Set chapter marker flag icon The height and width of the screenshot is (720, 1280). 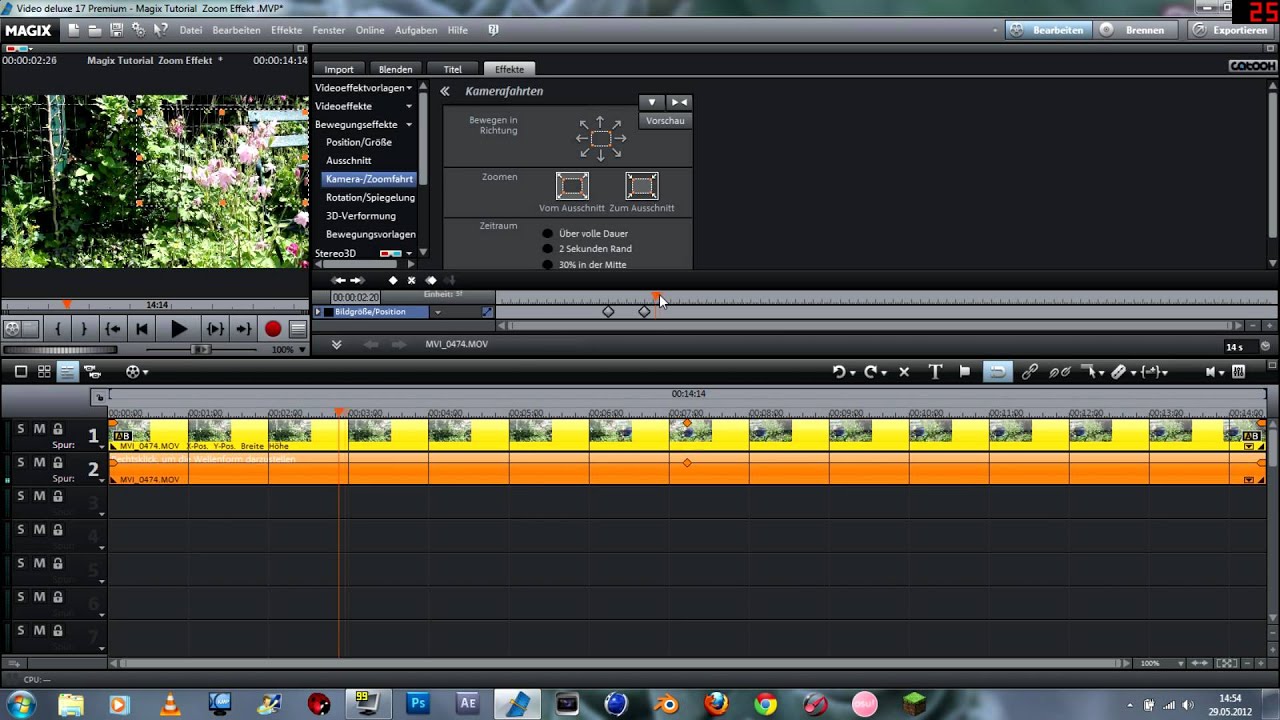click(965, 372)
